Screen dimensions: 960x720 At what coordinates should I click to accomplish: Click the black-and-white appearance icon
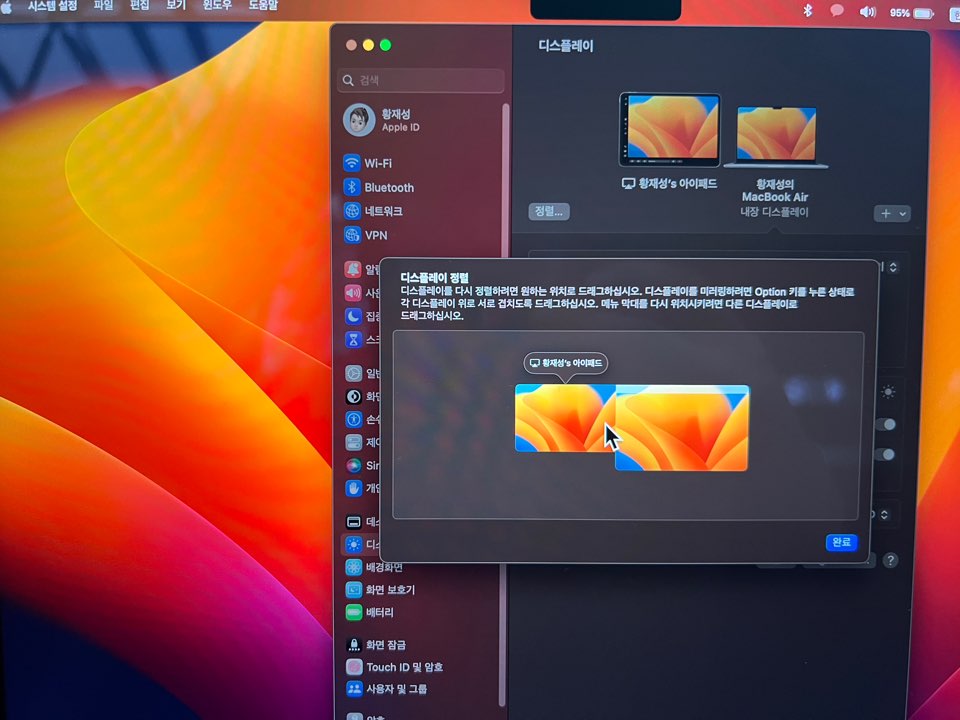[354, 396]
